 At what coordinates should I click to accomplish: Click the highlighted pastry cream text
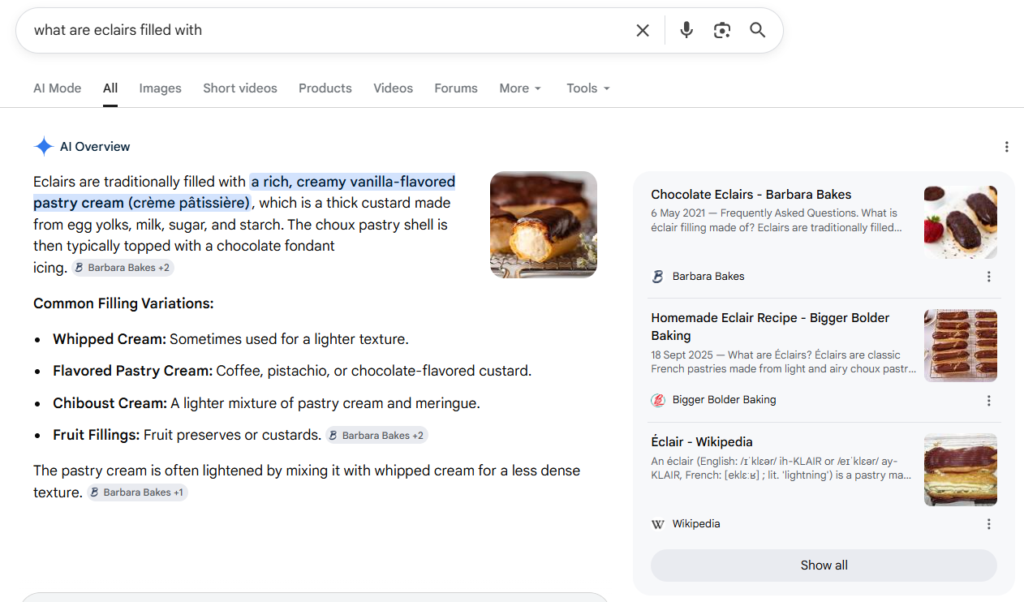coord(244,192)
